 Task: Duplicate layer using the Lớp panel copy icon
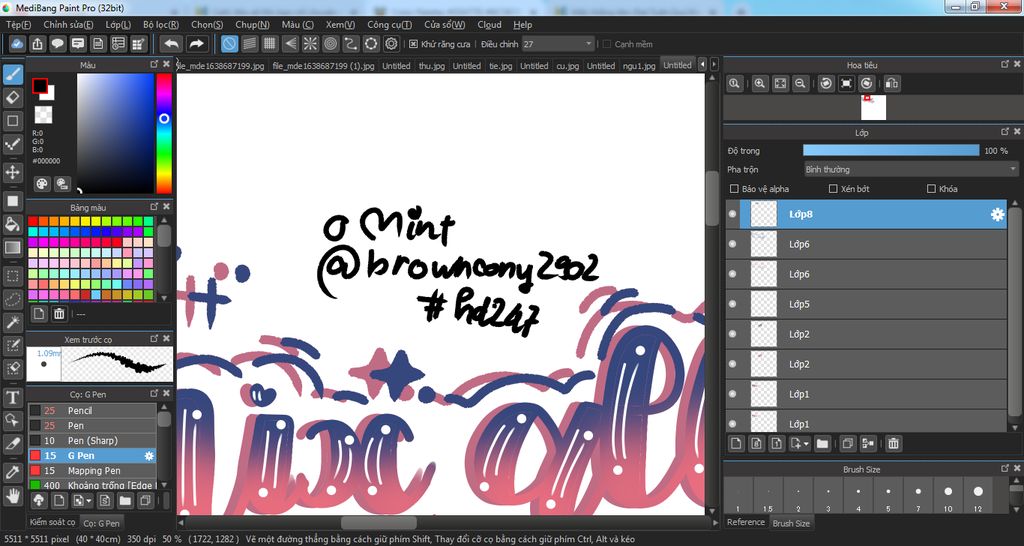pos(847,443)
